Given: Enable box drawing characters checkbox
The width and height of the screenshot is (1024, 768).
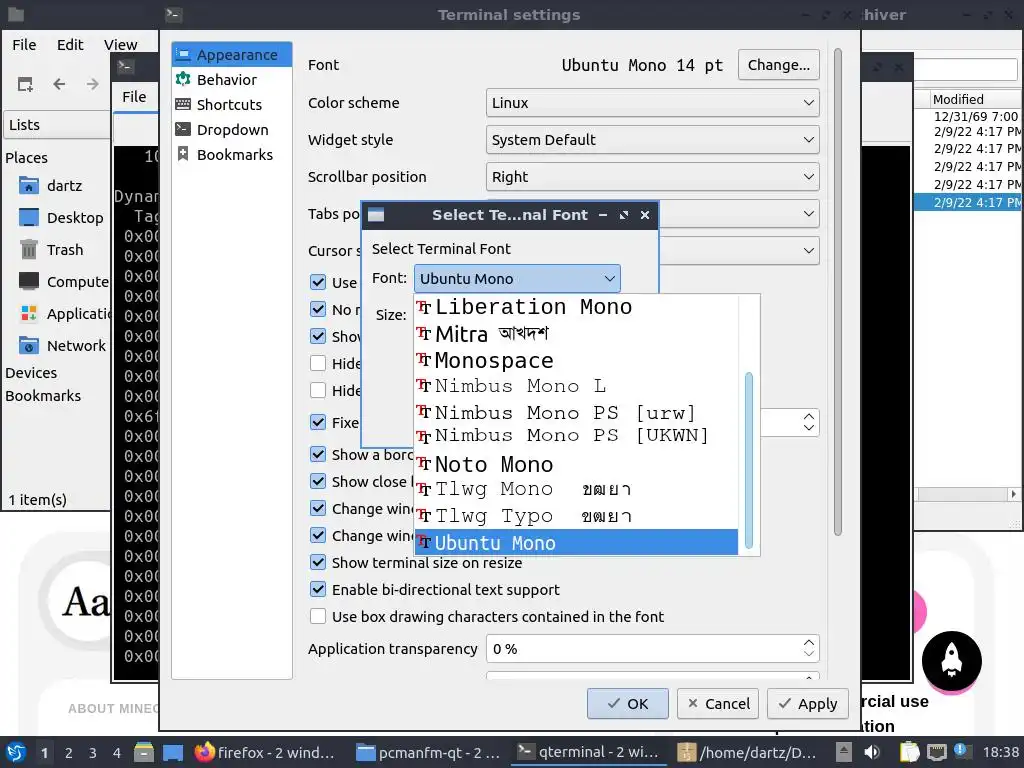Looking at the screenshot, I should [x=318, y=616].
